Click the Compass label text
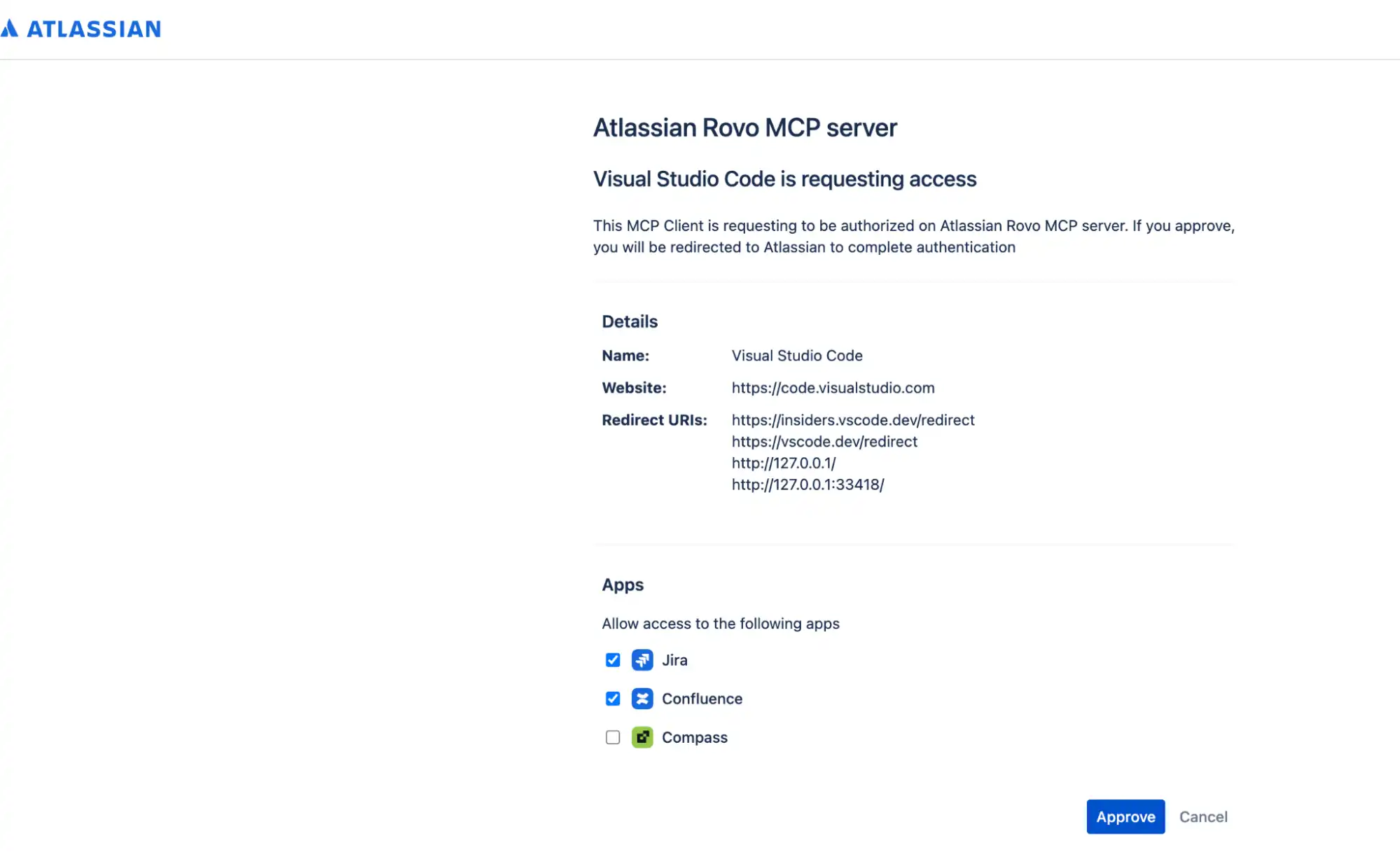 click(x=695, y=737)
